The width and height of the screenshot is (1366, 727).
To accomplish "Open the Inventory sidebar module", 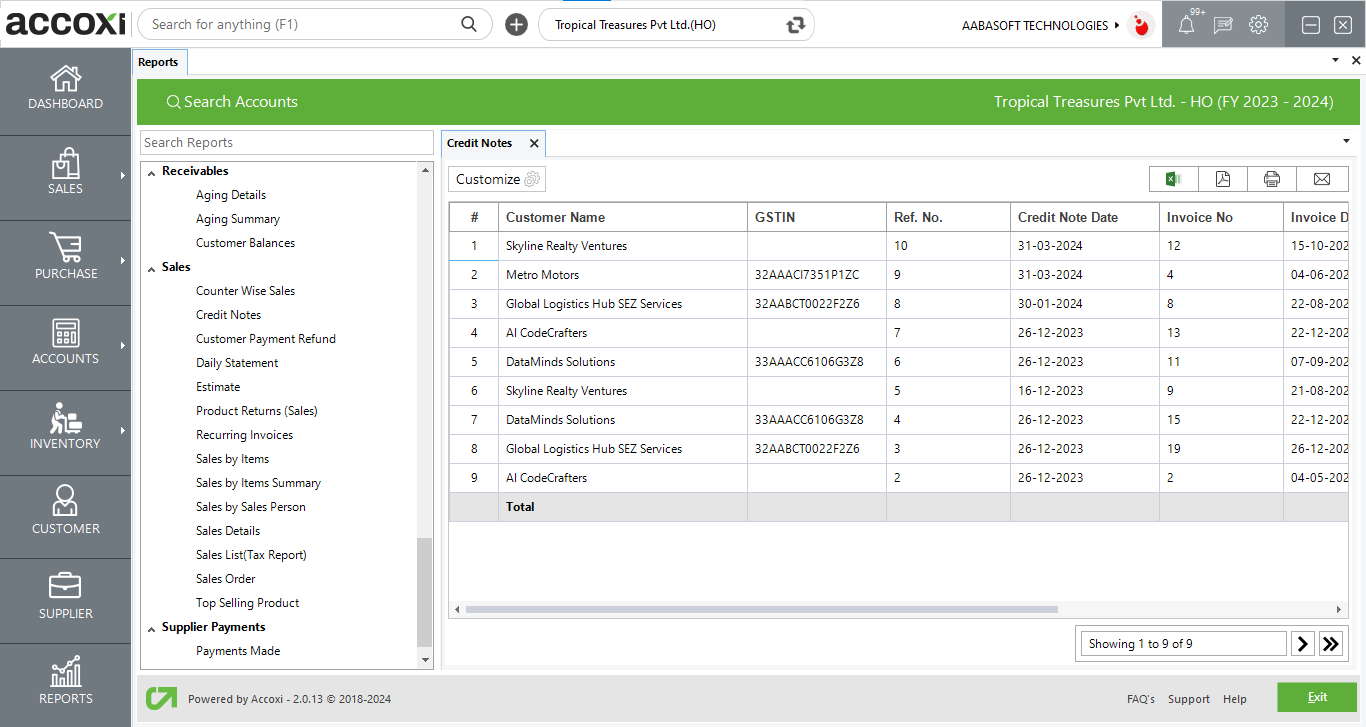I will click(65, 428).
